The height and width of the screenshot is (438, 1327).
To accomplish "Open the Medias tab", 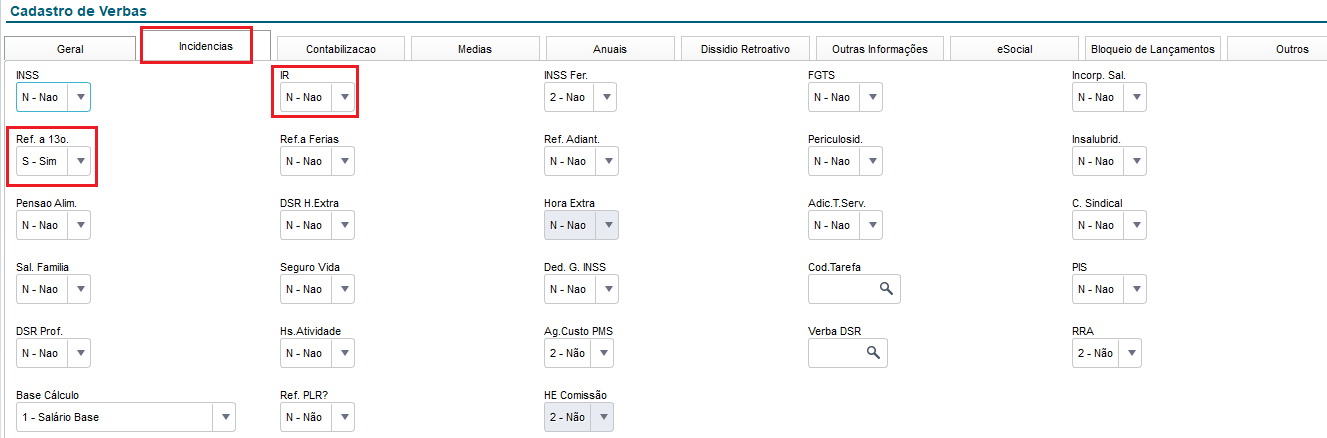I will [x=474, y=49].
